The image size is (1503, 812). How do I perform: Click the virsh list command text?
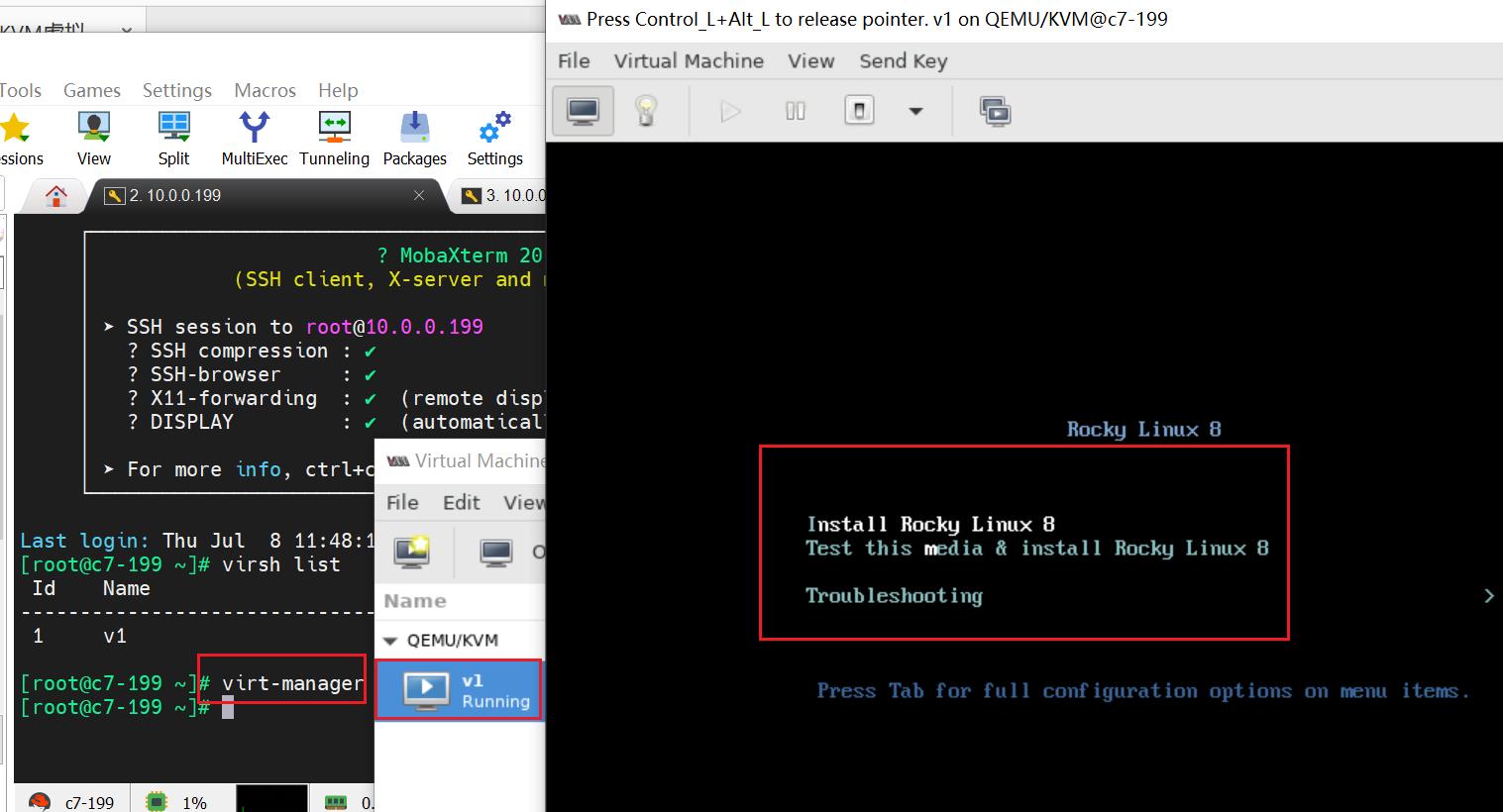[x=280, y=564]
